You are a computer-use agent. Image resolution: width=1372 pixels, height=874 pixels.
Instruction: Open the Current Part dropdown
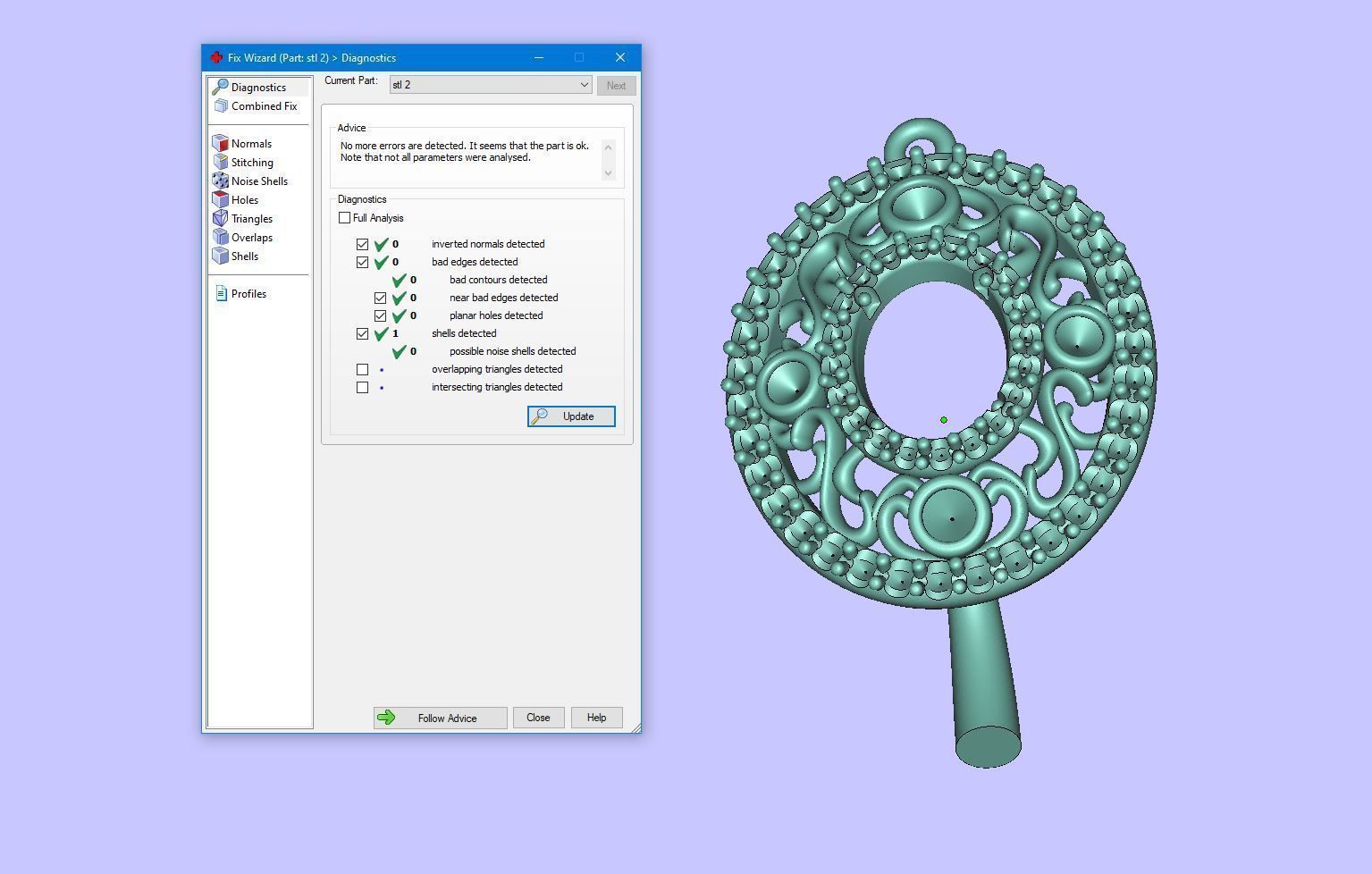491,85
